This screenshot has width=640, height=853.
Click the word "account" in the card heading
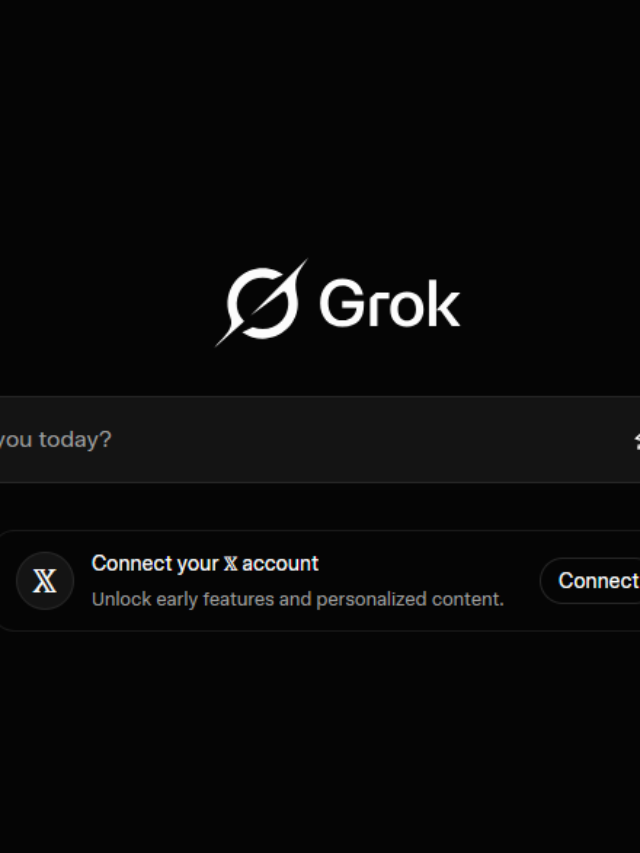280,564
